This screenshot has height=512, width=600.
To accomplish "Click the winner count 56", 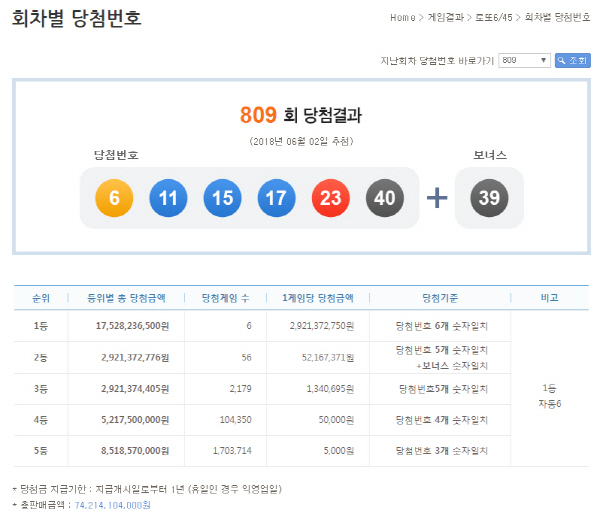I will [246, 358].
